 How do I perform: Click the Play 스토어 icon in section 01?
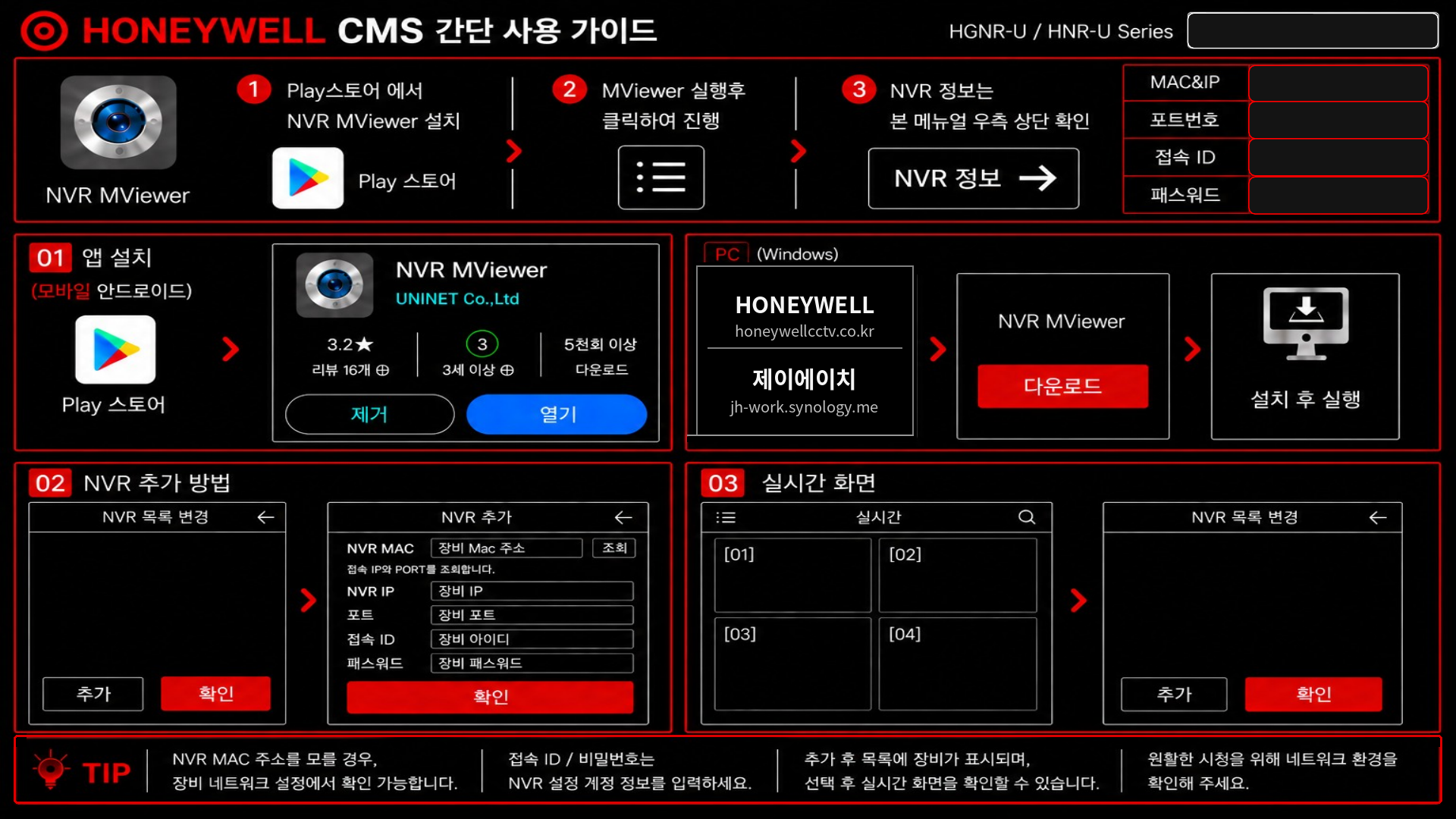tap(115, 350)
